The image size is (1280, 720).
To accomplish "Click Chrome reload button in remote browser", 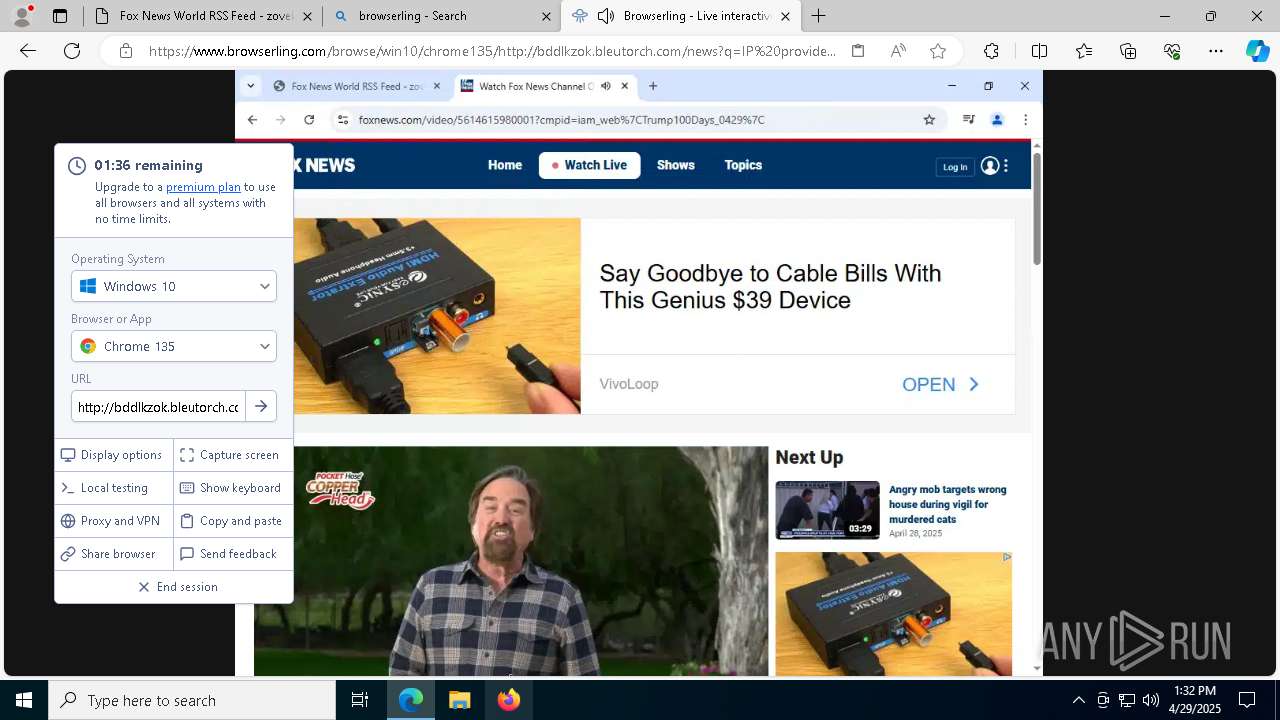I will pos(309,120).
